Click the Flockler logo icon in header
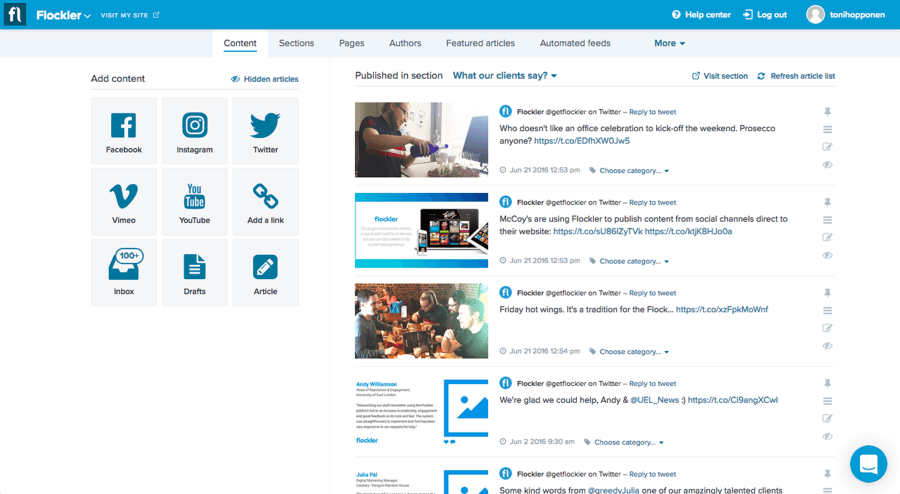The image size is (900, 494). [15, 14]
